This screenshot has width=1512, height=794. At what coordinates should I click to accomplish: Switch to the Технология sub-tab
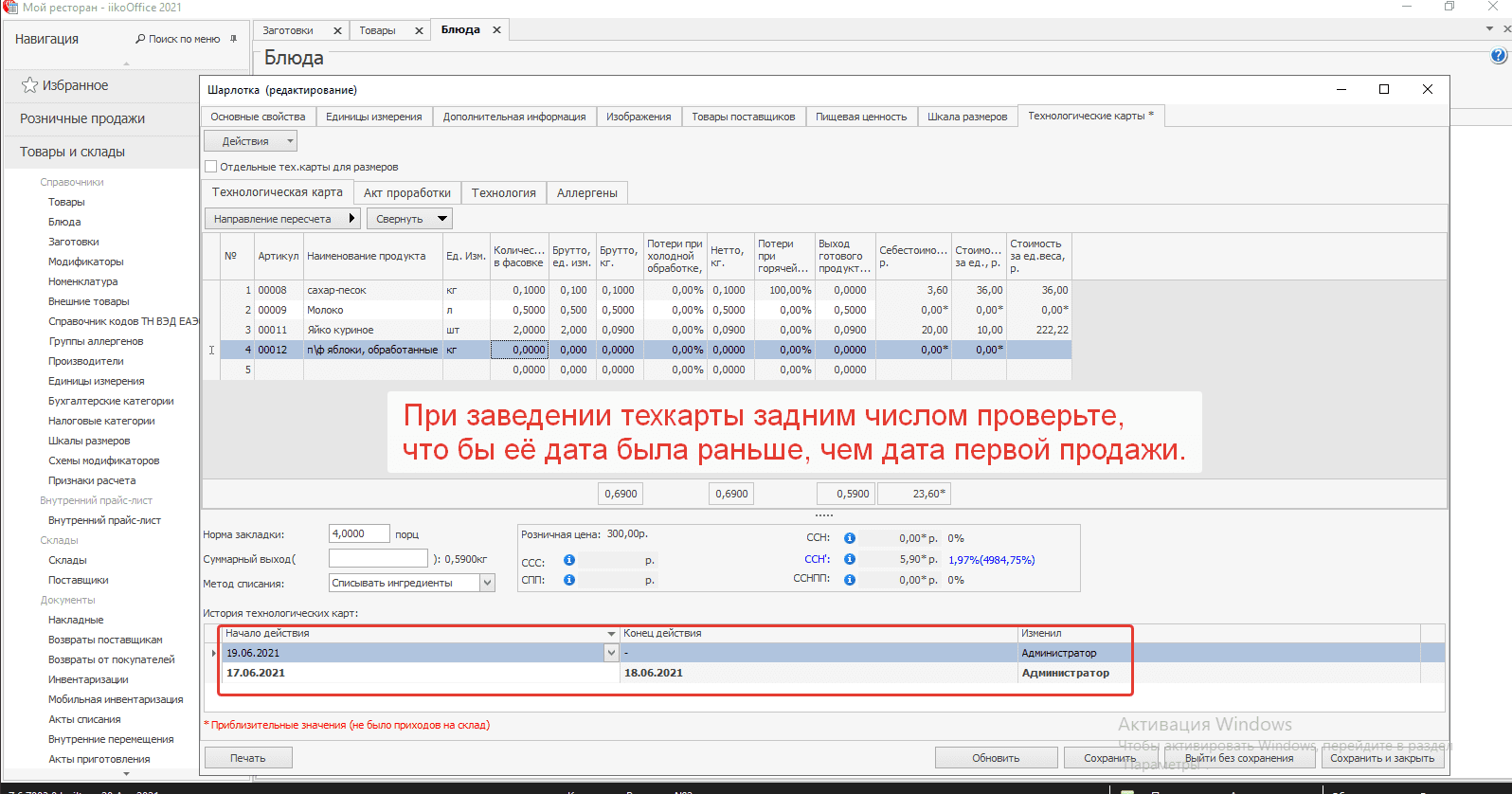coord(504,192)
